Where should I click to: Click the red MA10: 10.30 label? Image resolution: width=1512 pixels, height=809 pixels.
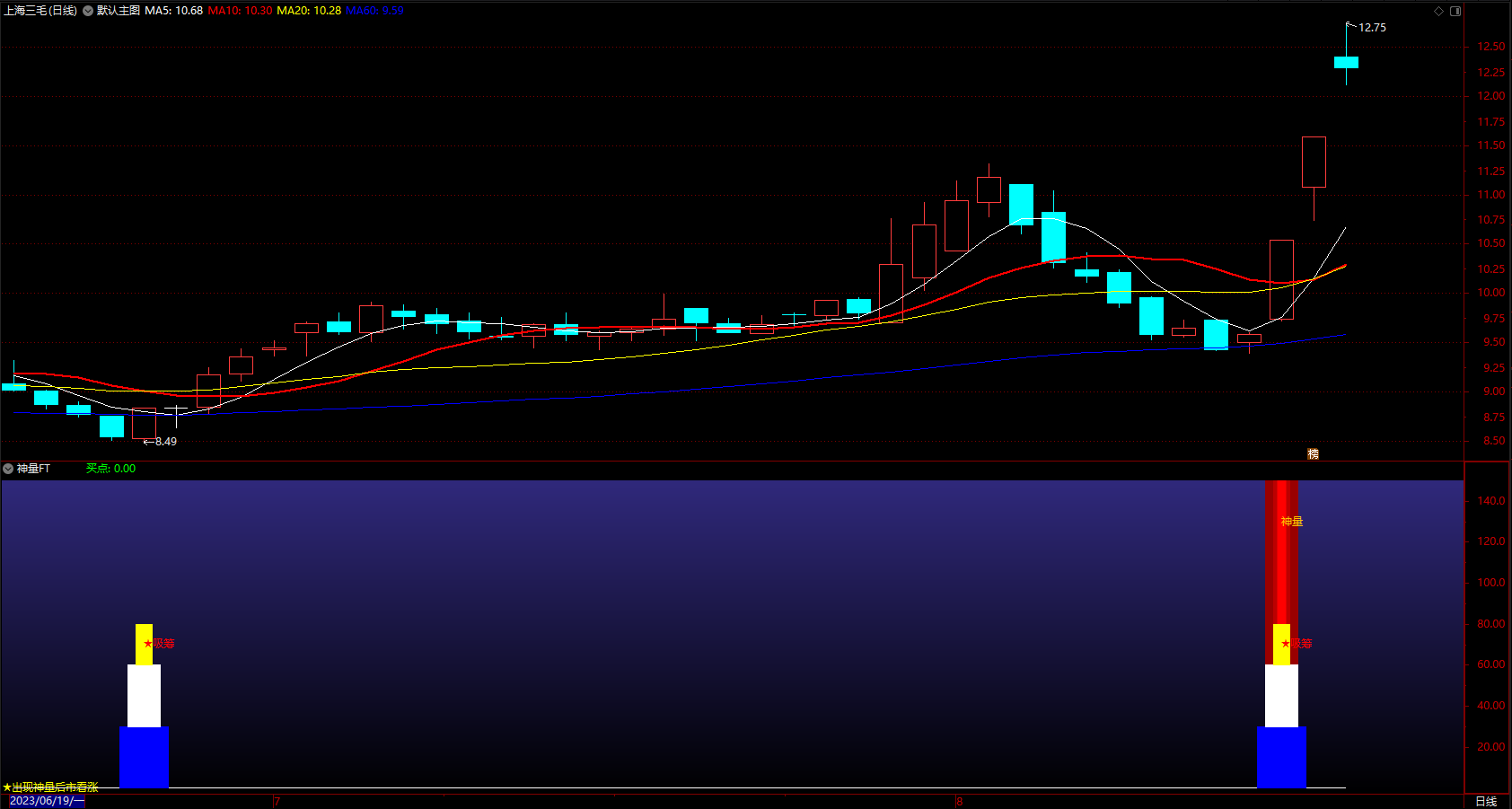point(240,11)
